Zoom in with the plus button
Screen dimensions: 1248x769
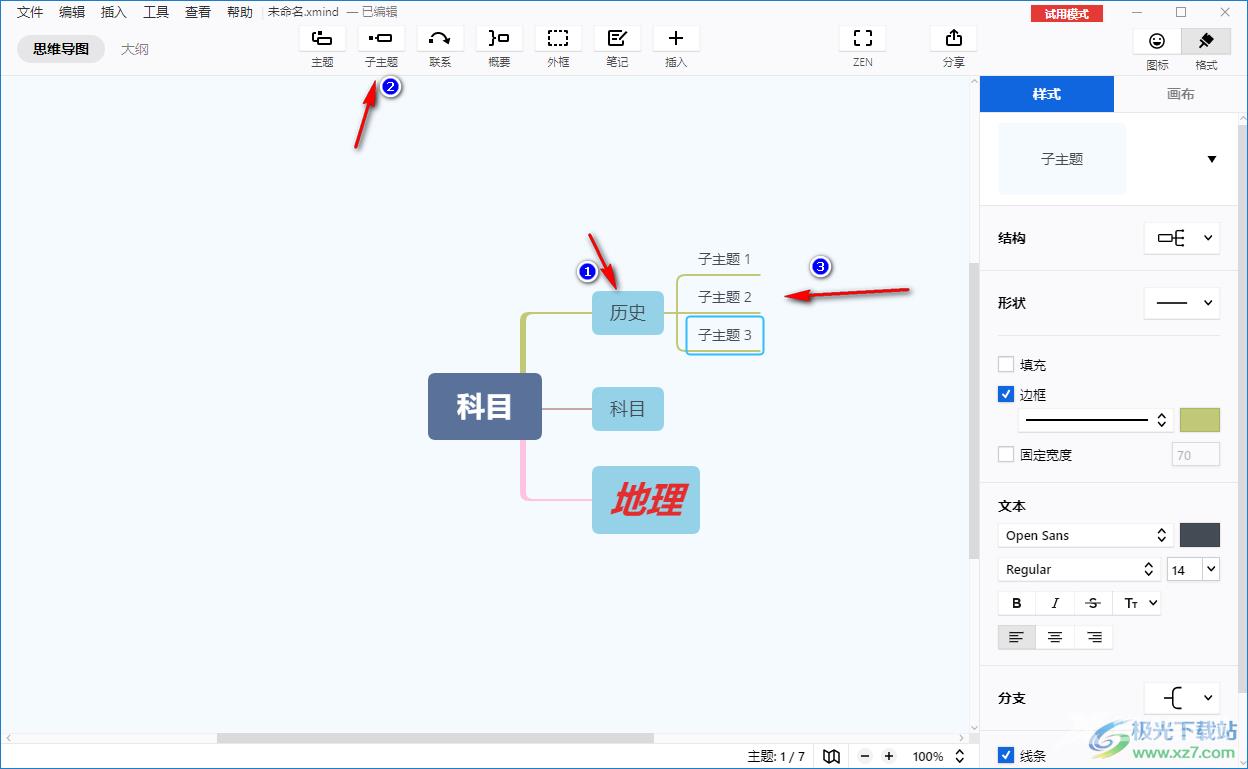889,757
